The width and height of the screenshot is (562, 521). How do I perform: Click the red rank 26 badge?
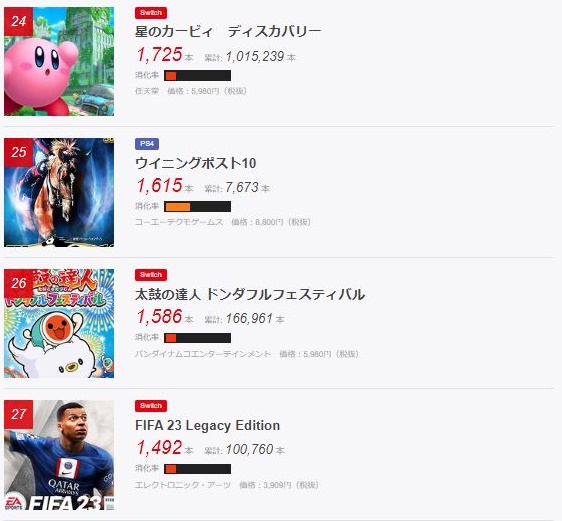pos(19,283)
